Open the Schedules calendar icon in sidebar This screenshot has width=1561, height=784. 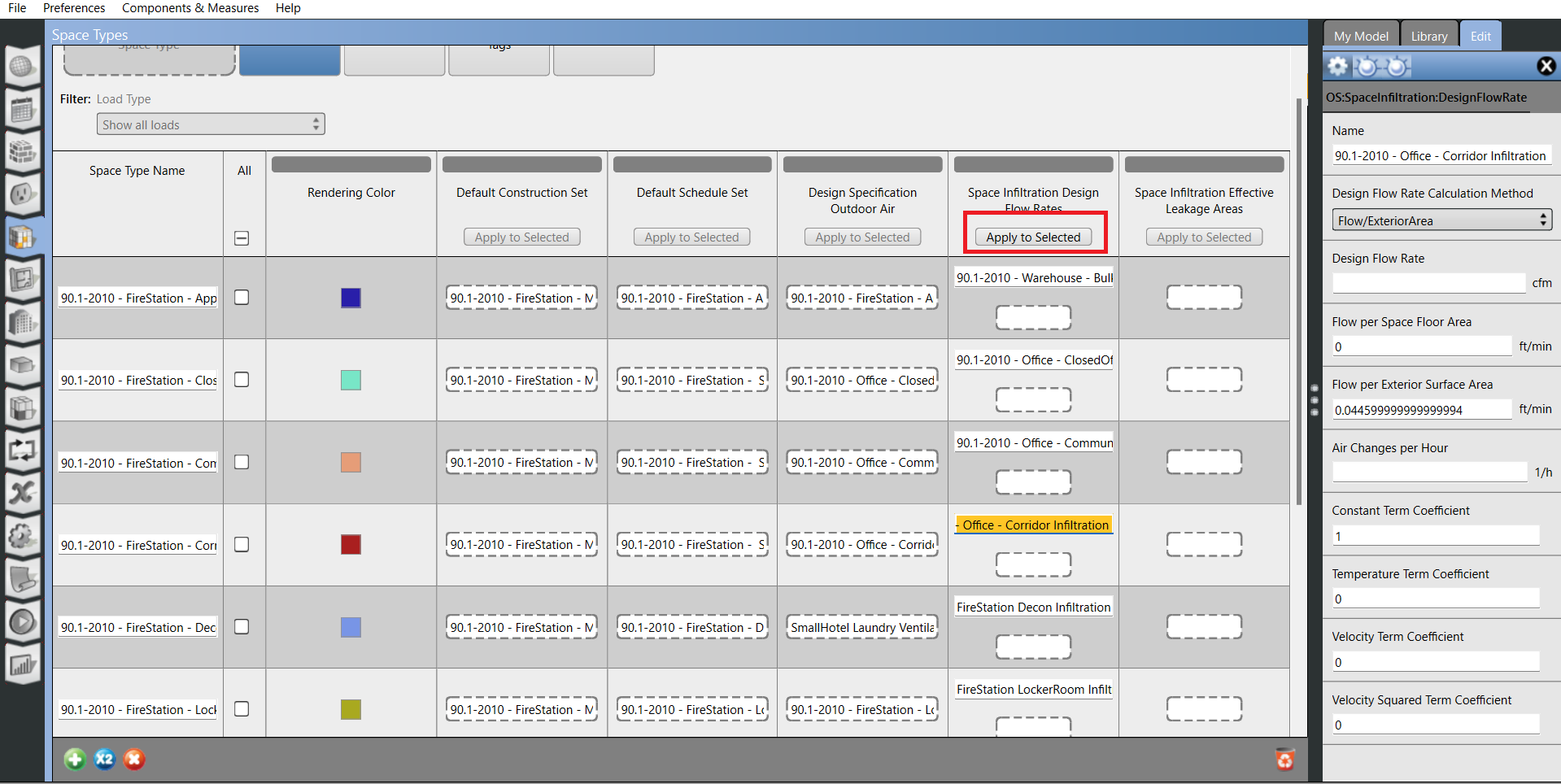22,109
